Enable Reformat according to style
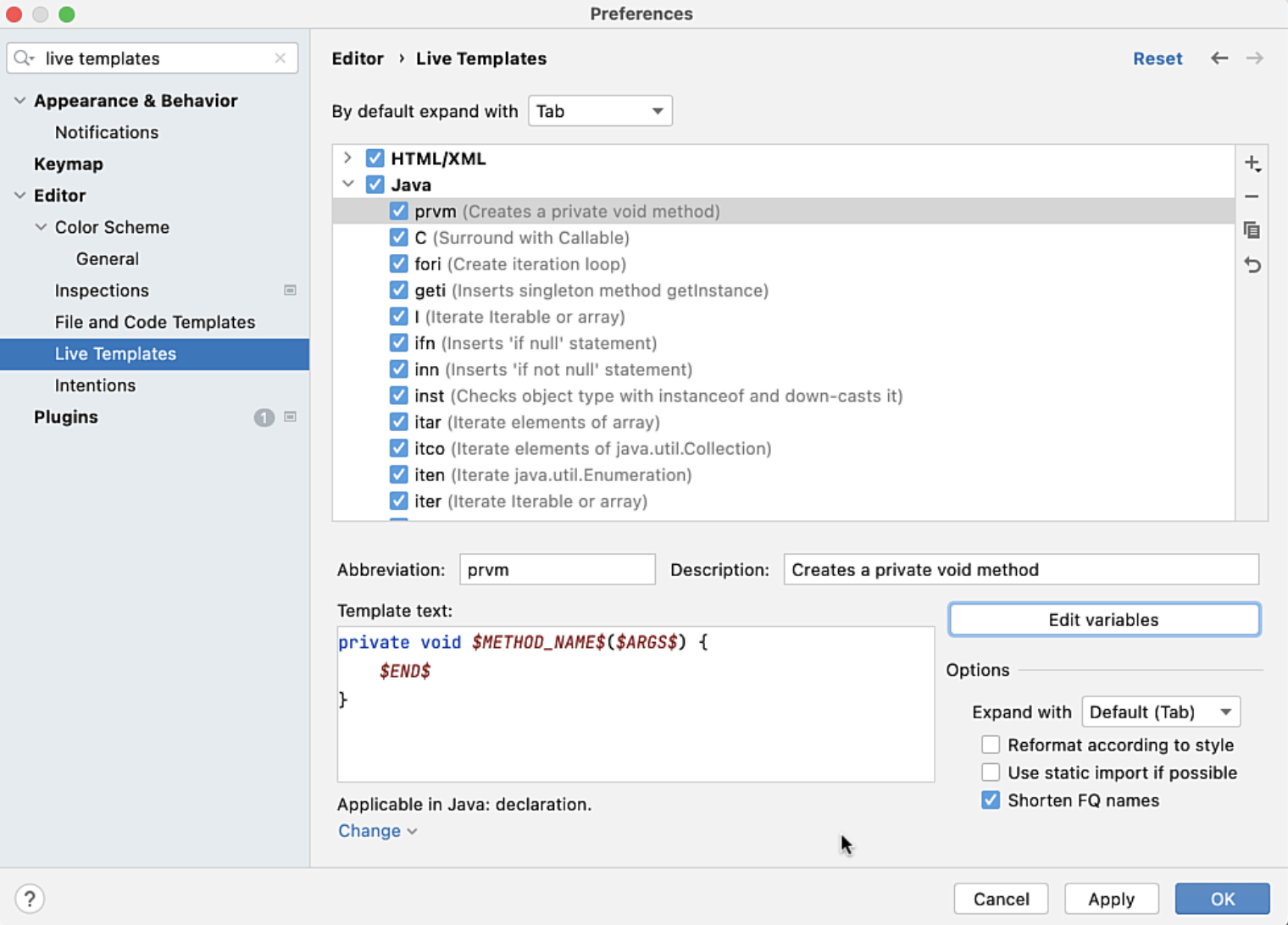 click(x=991, y=744)
